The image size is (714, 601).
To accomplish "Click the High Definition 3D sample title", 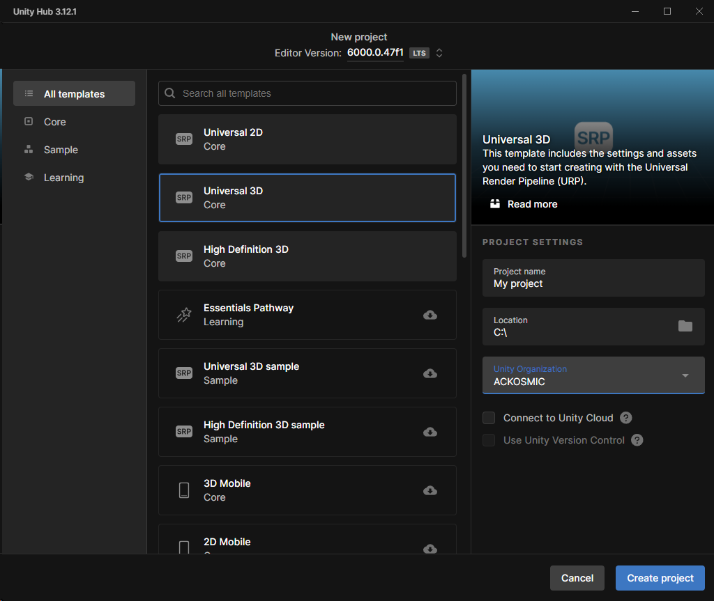I will (264, 425).
